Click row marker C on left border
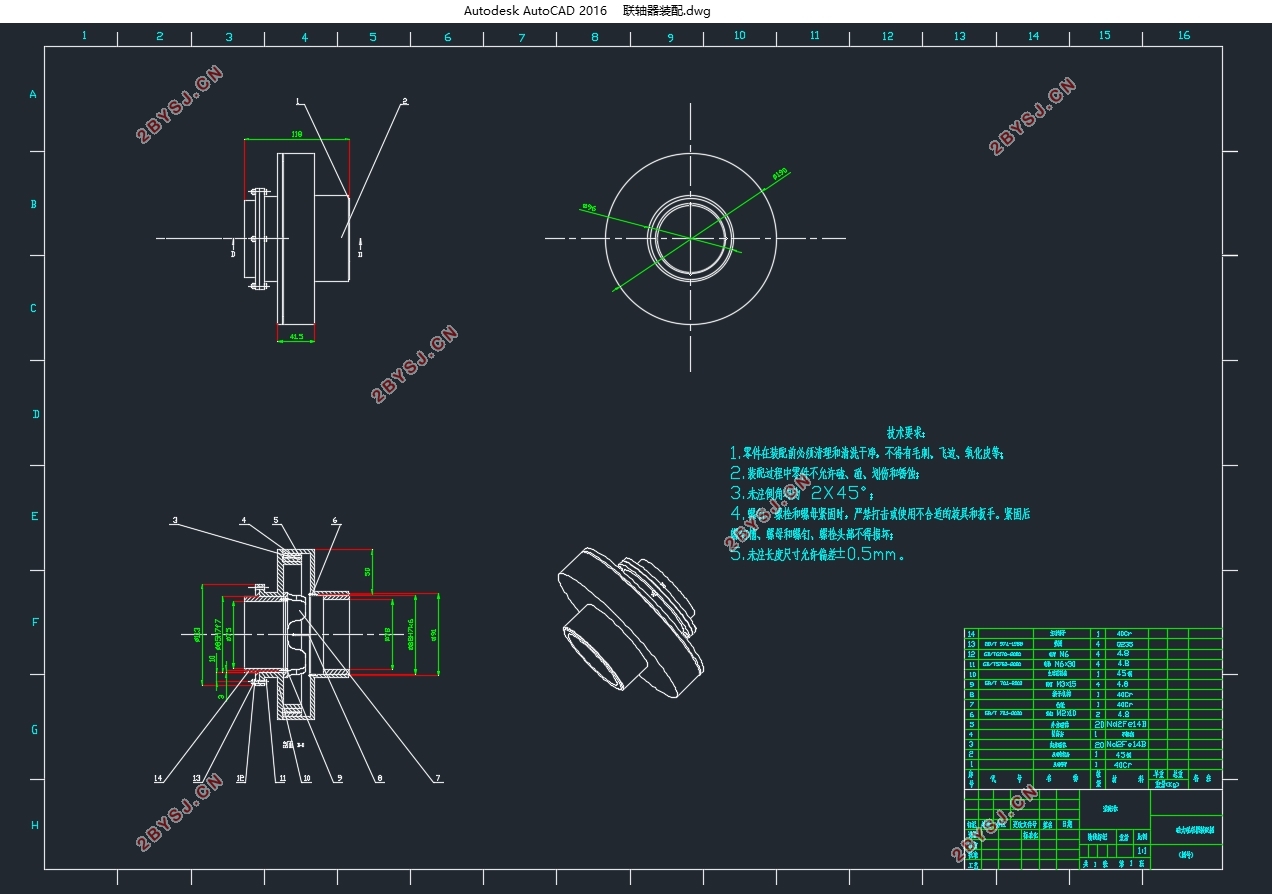 pyautogui.click(x=33, y=308)
